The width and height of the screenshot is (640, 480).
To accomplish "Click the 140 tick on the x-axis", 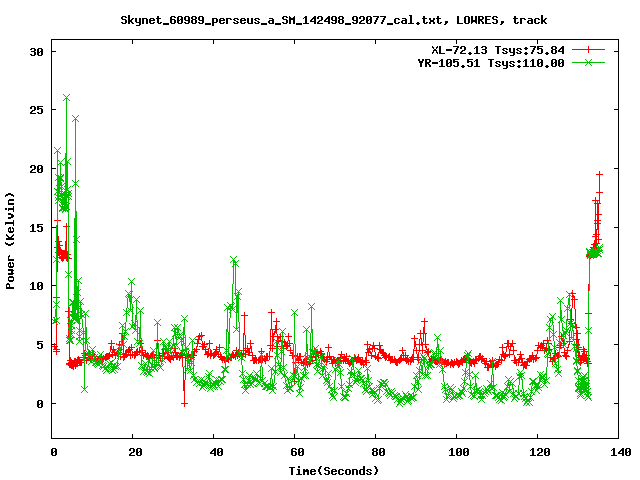I will click(x=618, y=452).
